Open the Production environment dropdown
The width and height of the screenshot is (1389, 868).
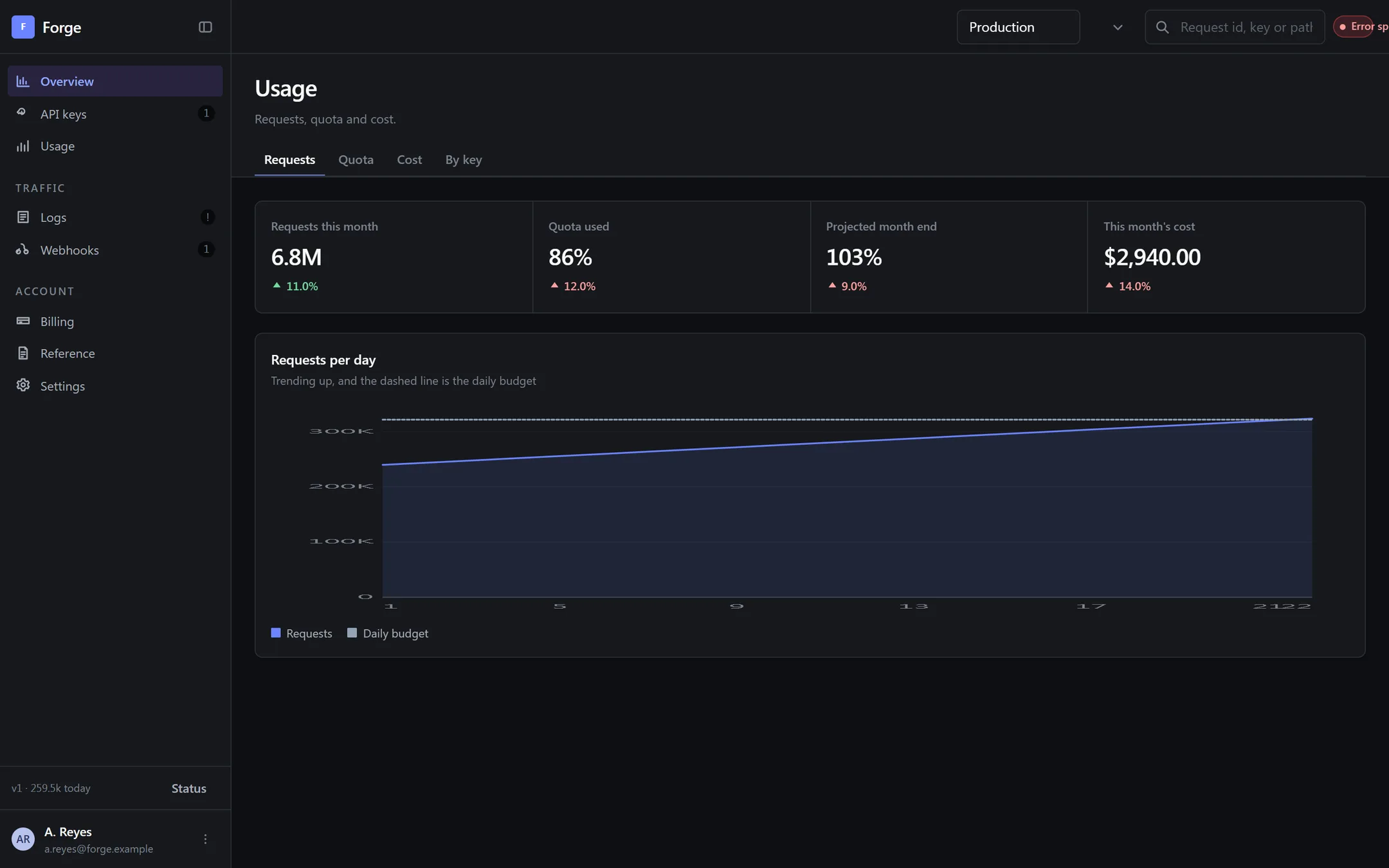pyautogui.click(x=1018, y=27)
